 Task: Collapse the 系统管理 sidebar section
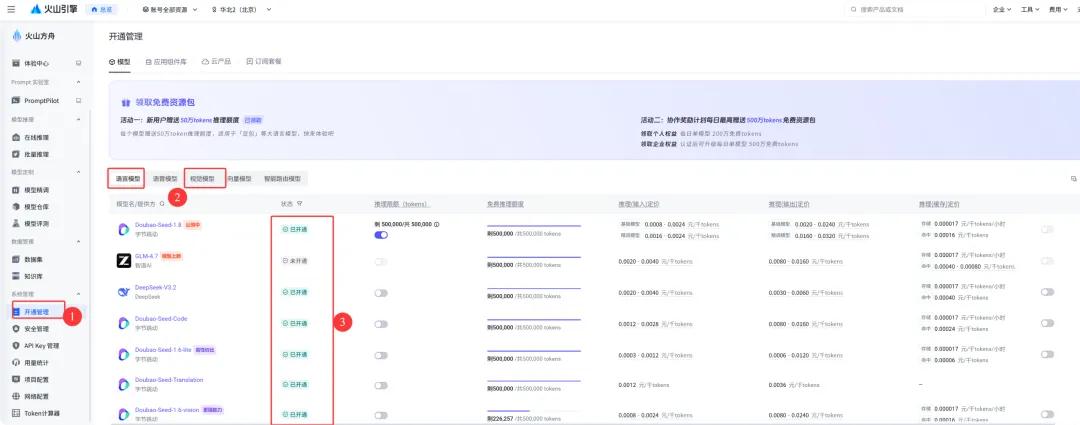(x=78, y=294)
